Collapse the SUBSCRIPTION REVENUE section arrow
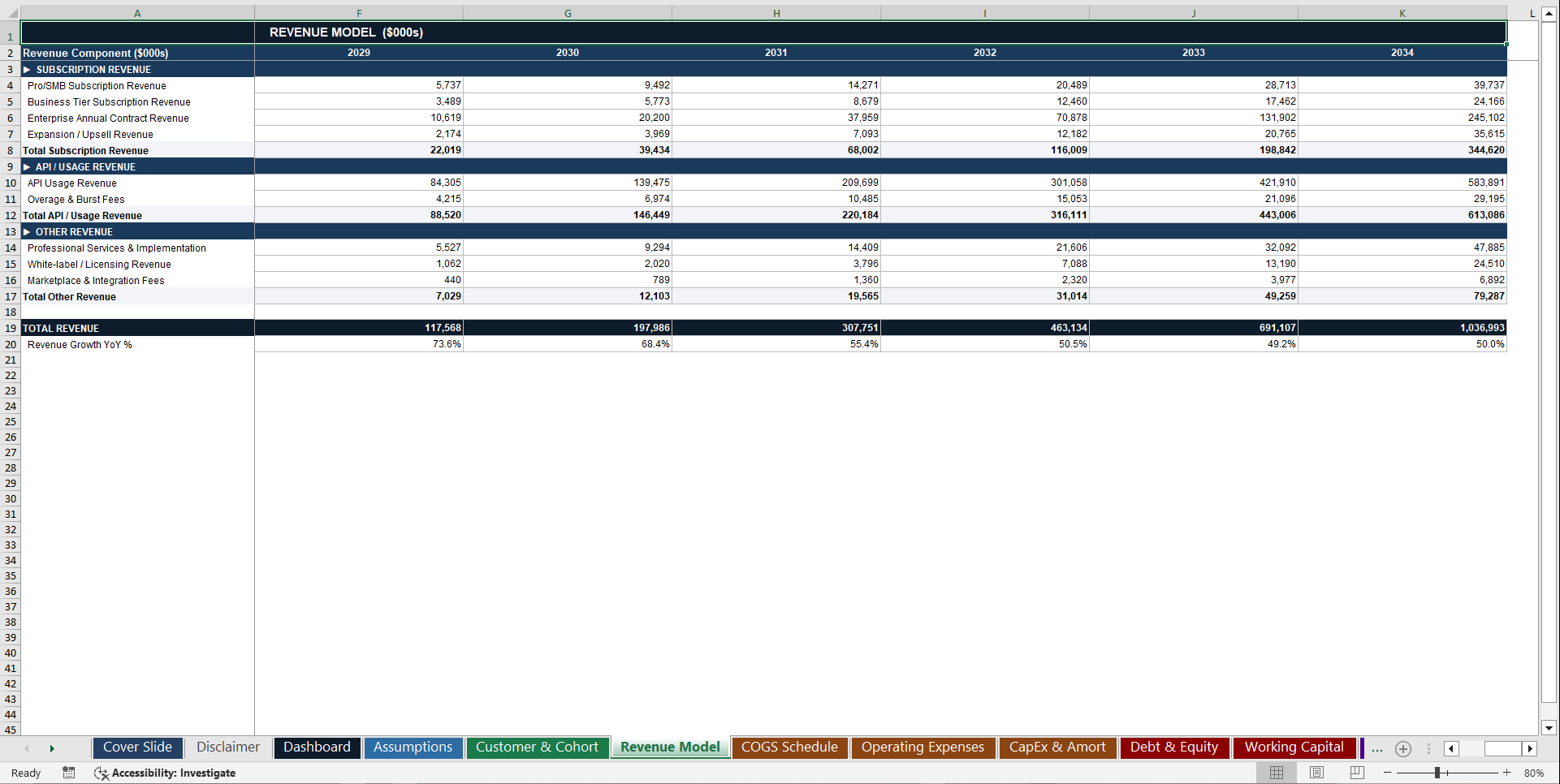Viewport: 1560px width, 784px height. [x=27, y=69]
